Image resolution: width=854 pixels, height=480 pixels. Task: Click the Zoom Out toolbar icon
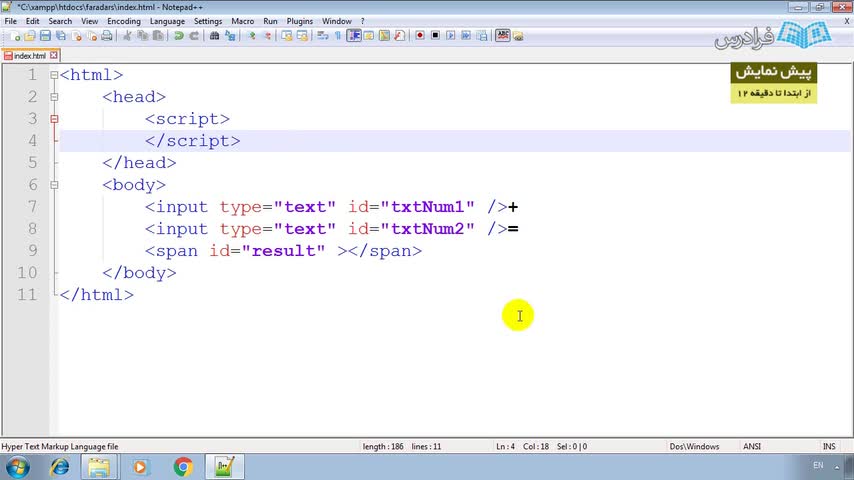[267, 36]
